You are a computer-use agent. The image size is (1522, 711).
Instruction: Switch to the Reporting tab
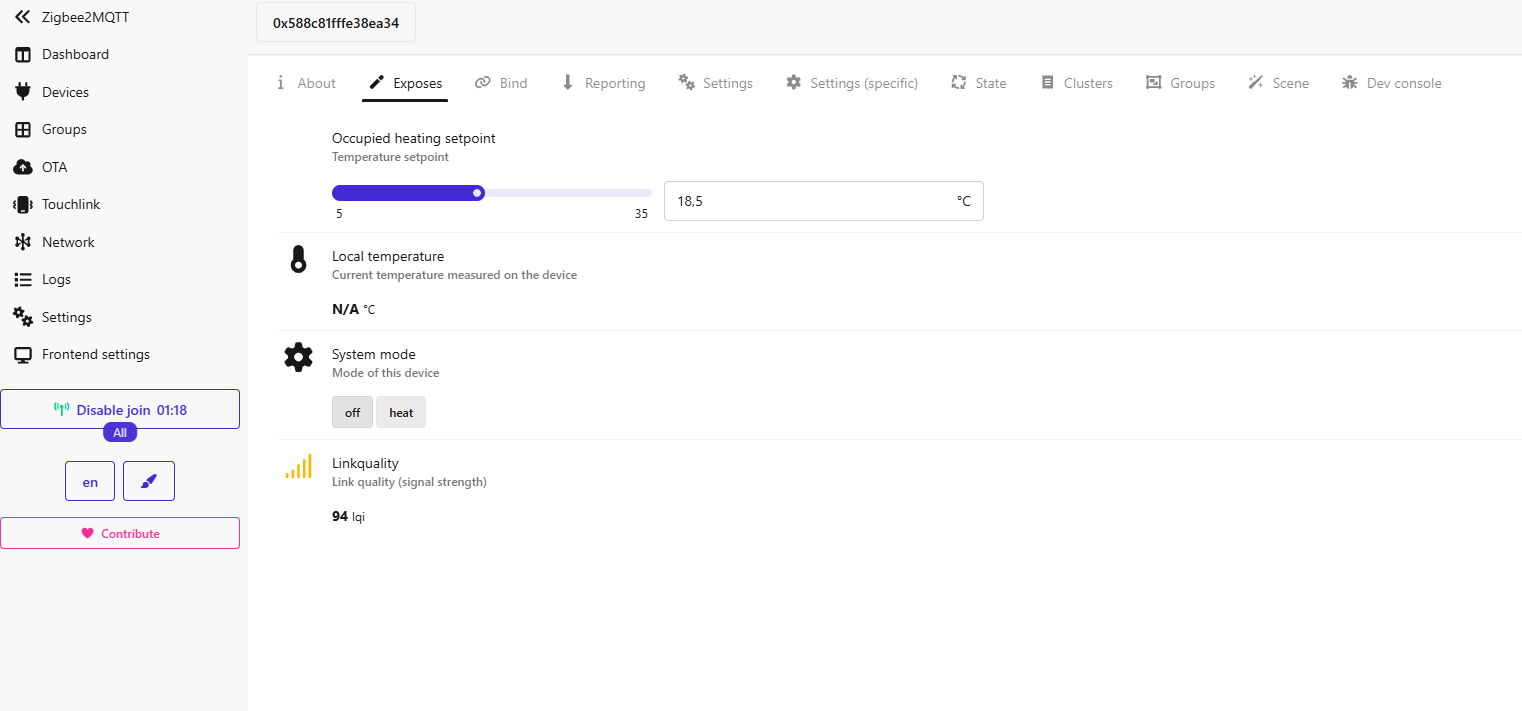coord(603,83)
